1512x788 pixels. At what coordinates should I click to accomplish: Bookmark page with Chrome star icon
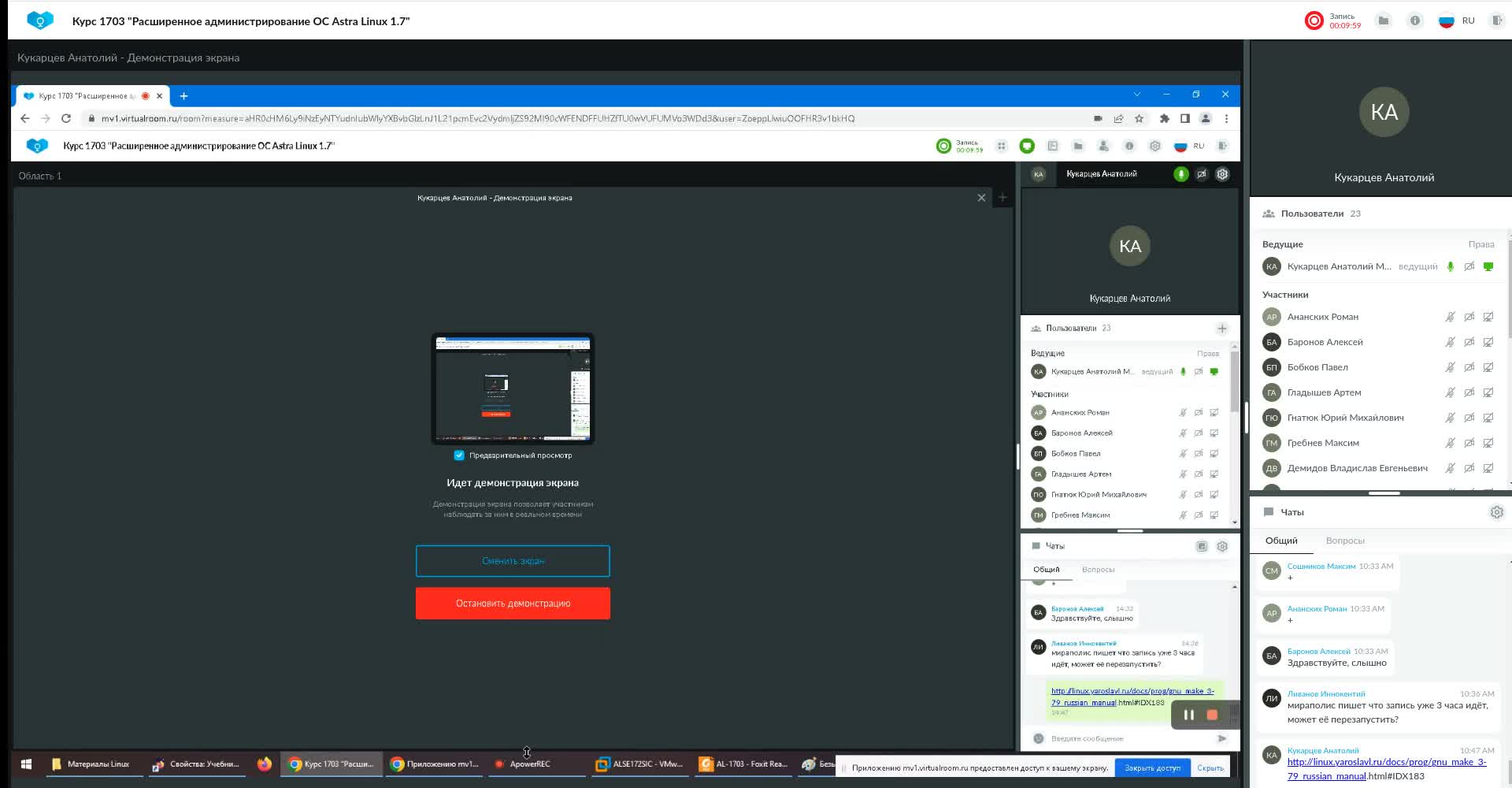pos(1139,118)
